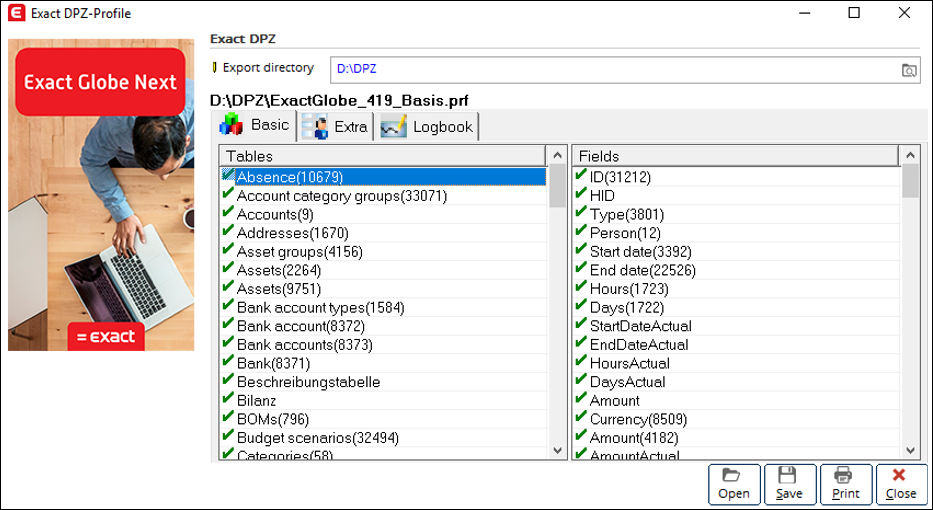Viewport: 933px width, 510px height.
Task: Click the Save button
Action: click(789, 484)
